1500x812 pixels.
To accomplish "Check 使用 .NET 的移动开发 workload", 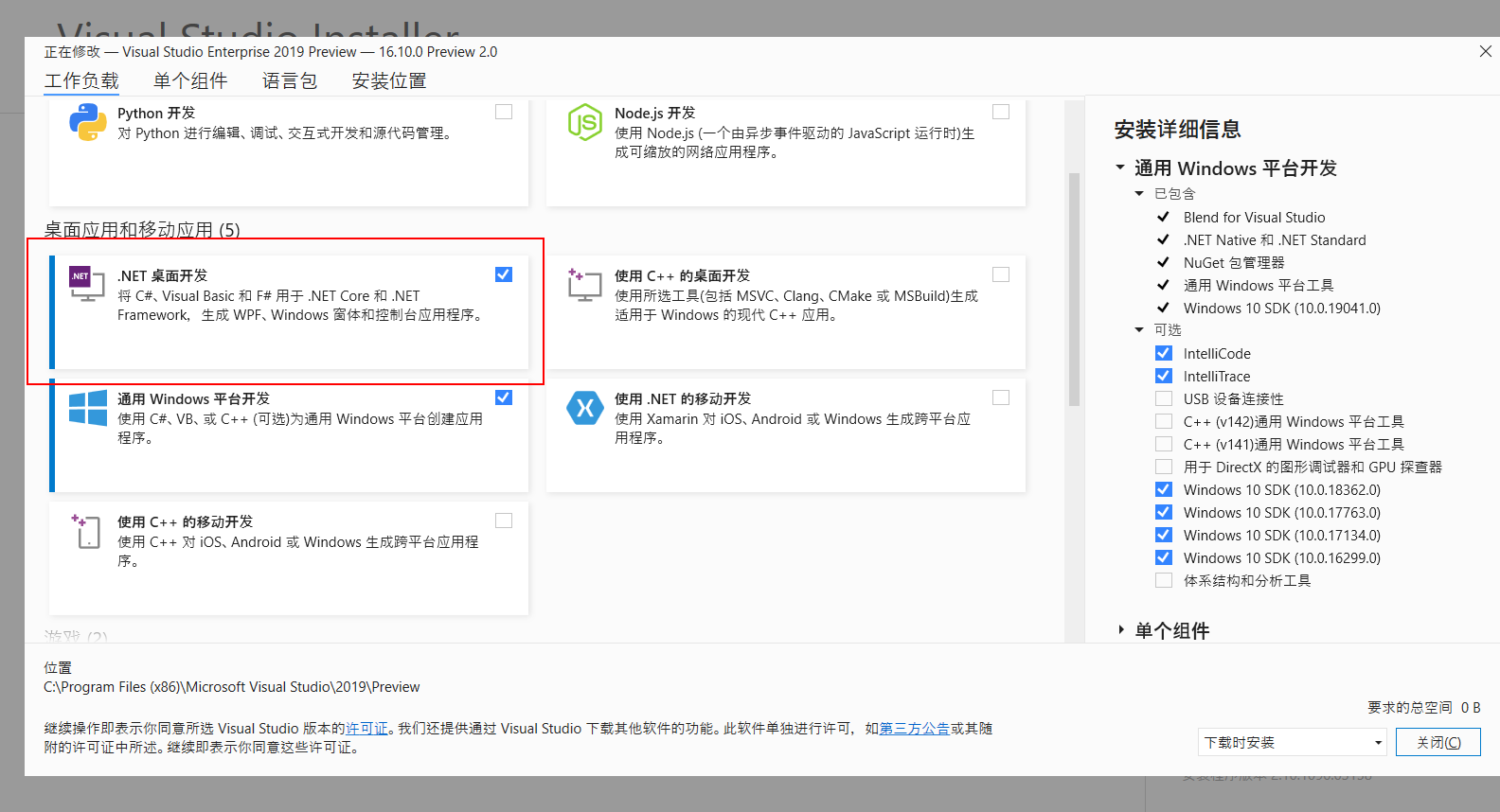I will click(x=1001, y=397).
